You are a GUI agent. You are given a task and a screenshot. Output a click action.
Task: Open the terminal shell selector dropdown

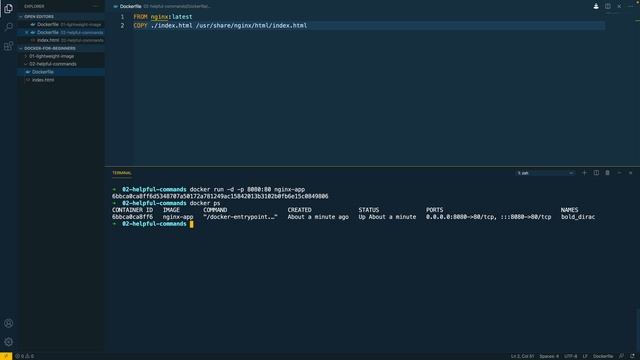545,173
